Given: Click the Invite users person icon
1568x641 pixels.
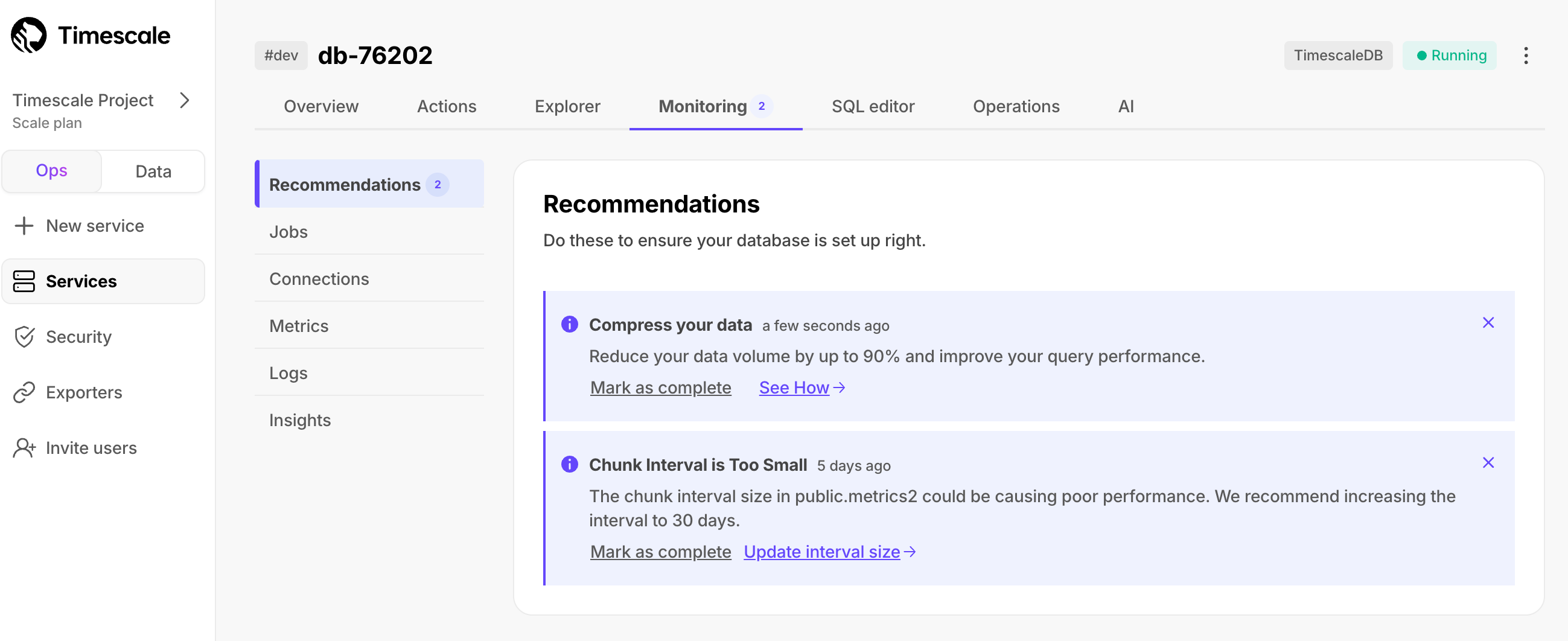Looking at the screenshot, I should [x=24, y=447].
